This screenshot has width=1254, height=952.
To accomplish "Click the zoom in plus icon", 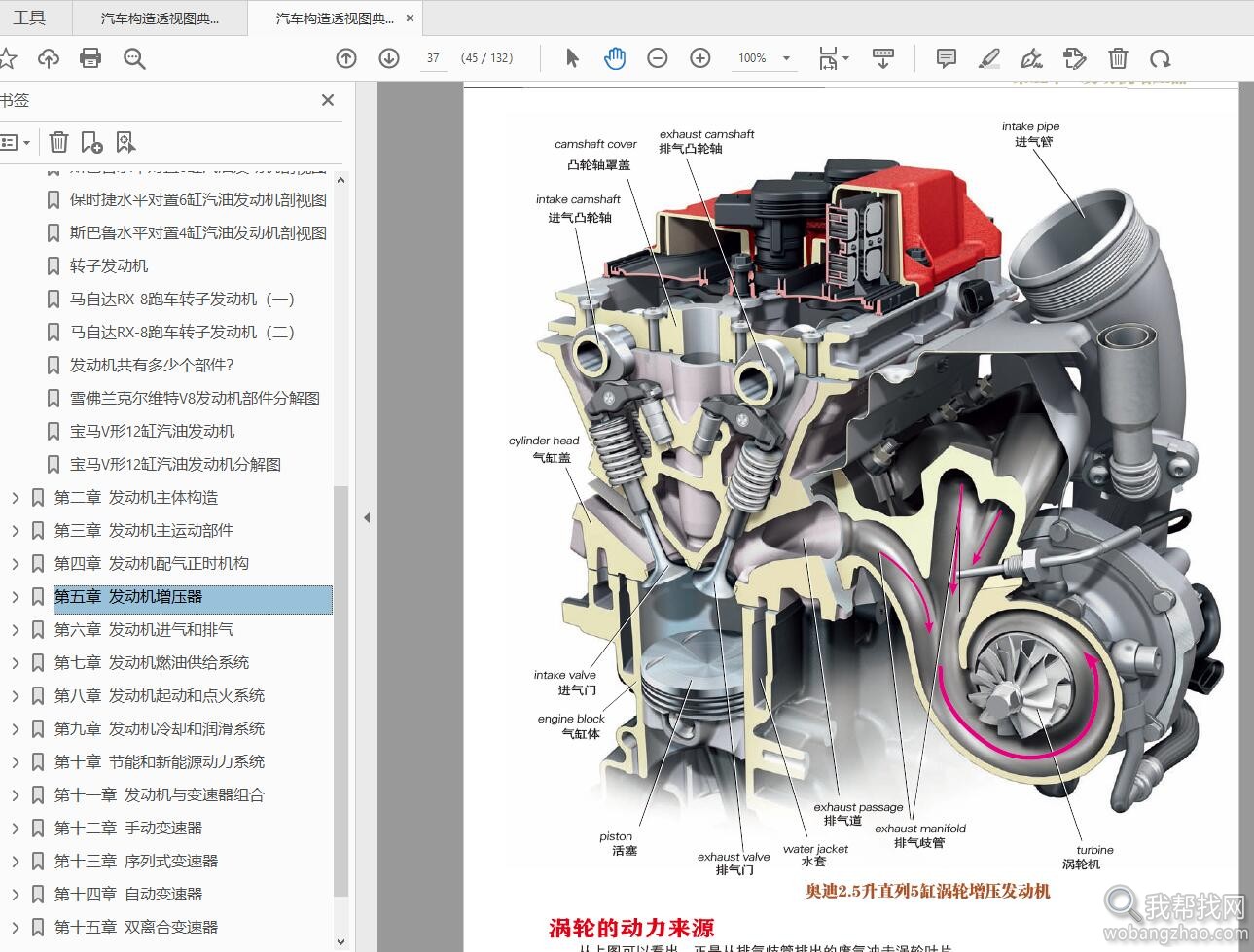I will (x=700, y=58).
